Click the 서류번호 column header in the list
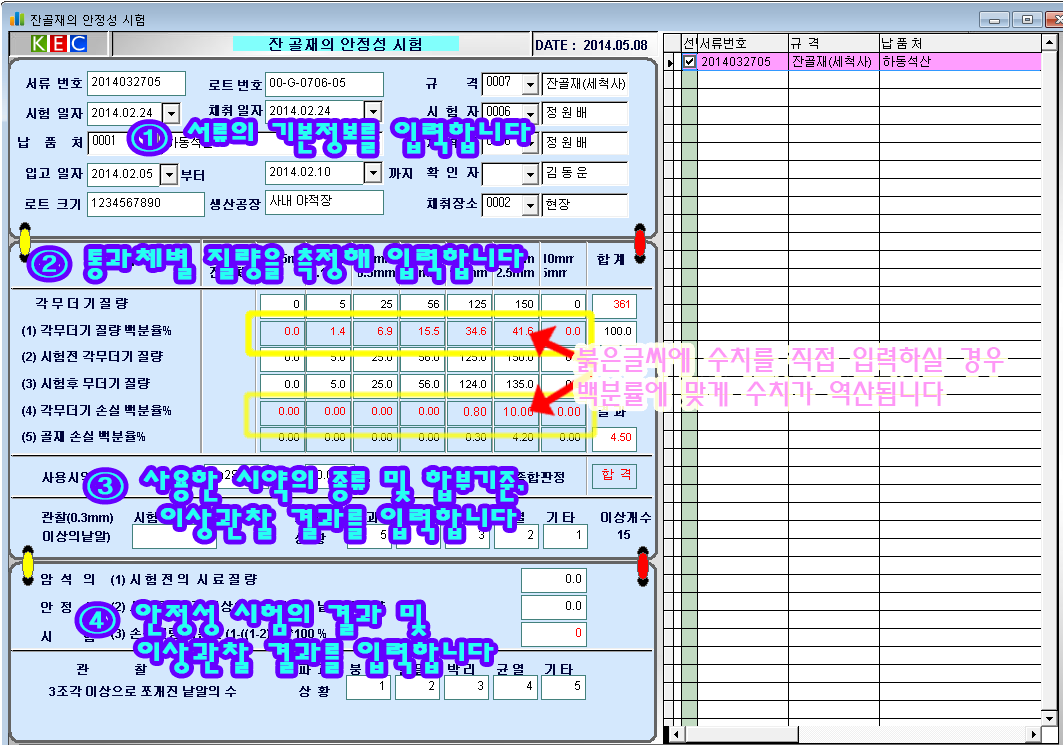This screenshot has width=1063, height=745. 743,43
